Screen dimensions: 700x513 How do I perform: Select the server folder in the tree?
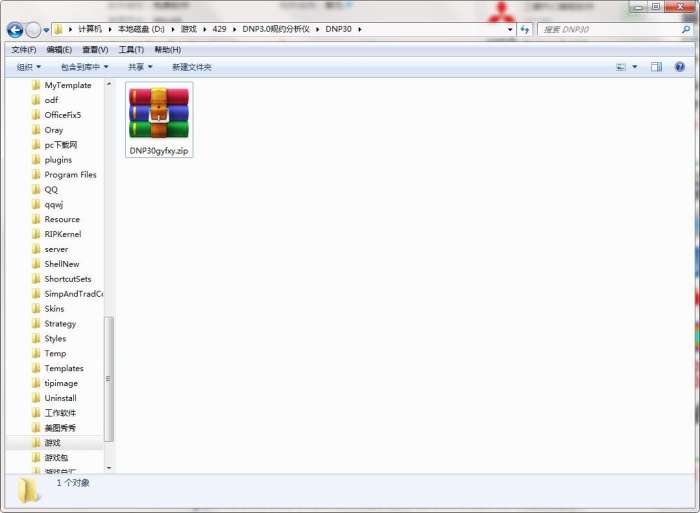point(50,249)
